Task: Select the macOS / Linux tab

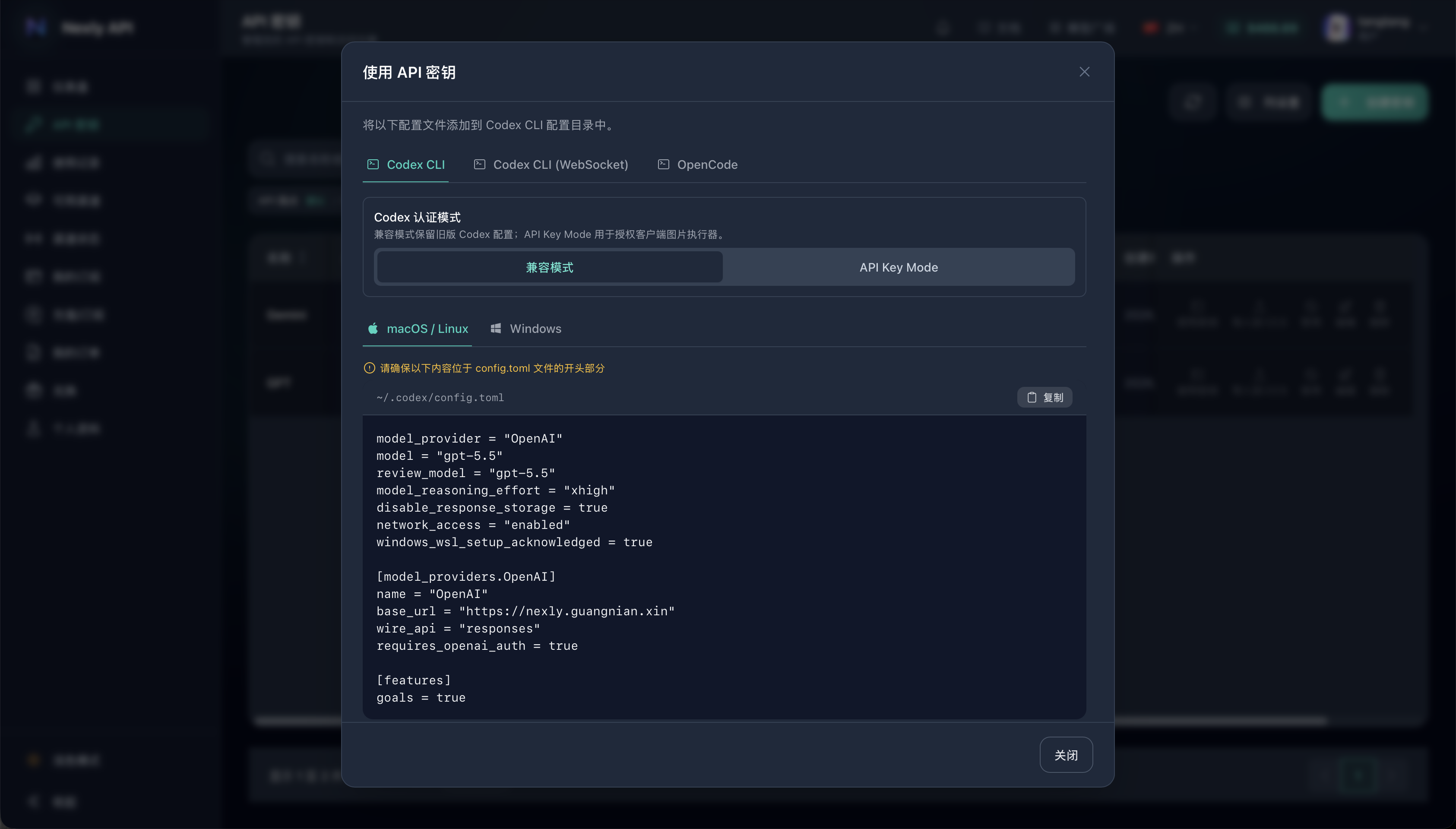Action: 418,329
